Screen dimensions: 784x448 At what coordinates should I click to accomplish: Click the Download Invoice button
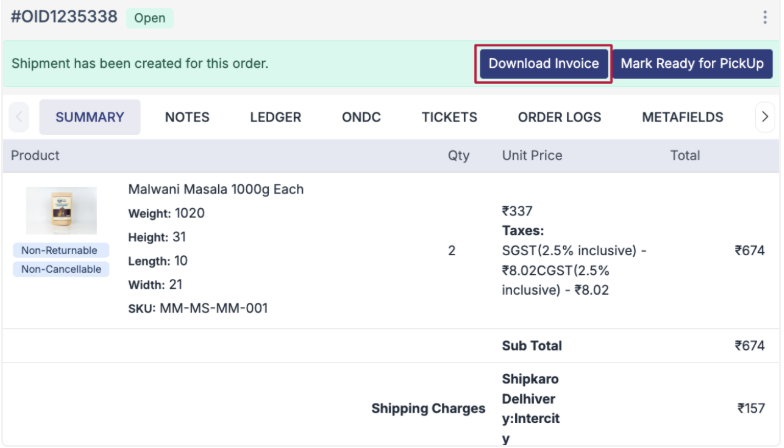tap(543, 64)
